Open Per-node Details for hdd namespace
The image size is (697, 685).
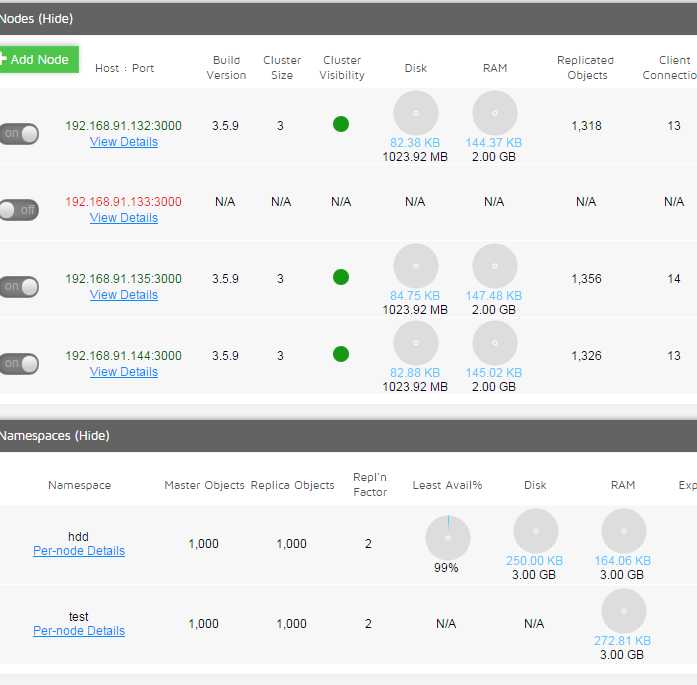point(79,551)
